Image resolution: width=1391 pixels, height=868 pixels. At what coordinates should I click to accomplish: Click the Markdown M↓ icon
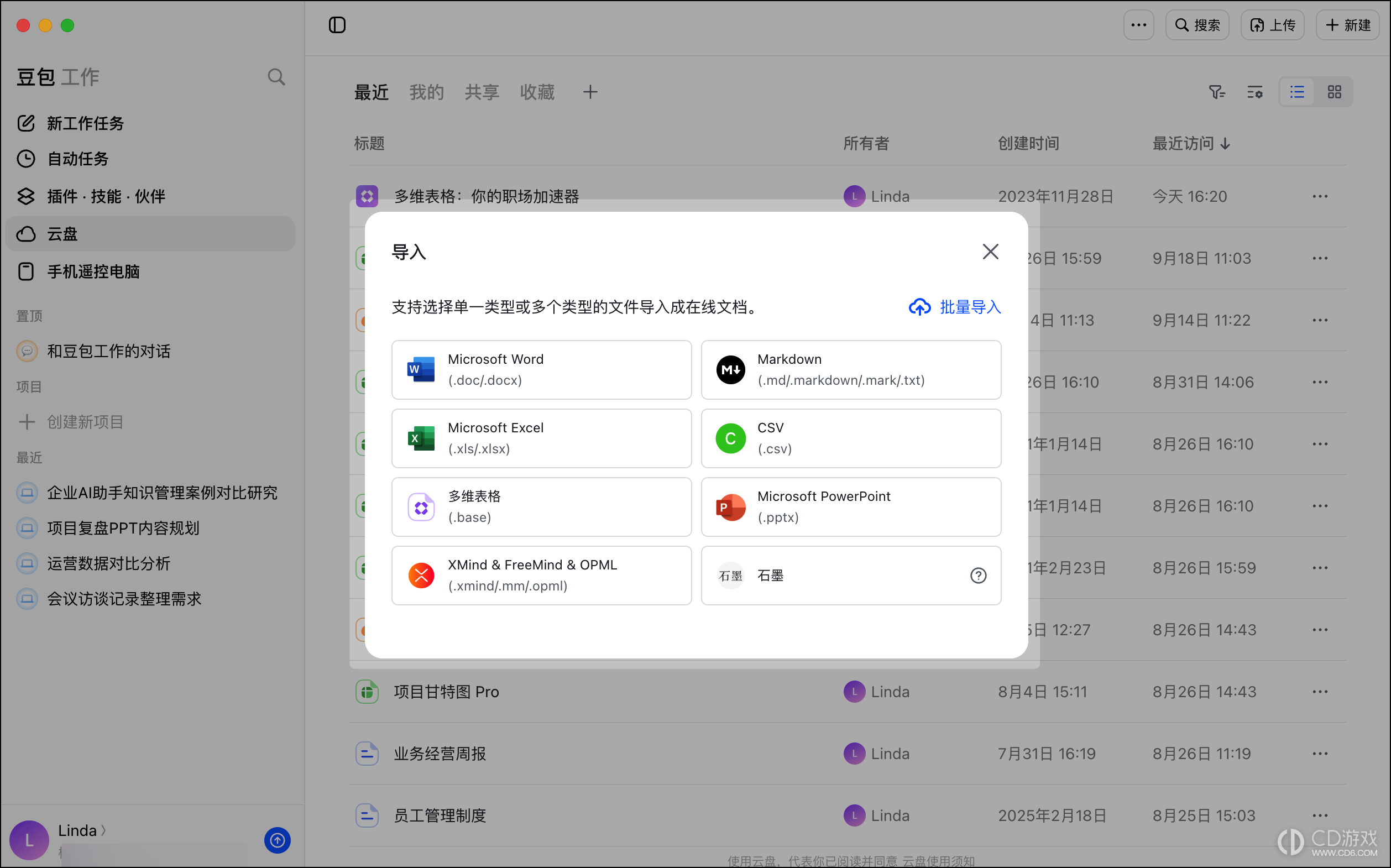click(730, 370)
